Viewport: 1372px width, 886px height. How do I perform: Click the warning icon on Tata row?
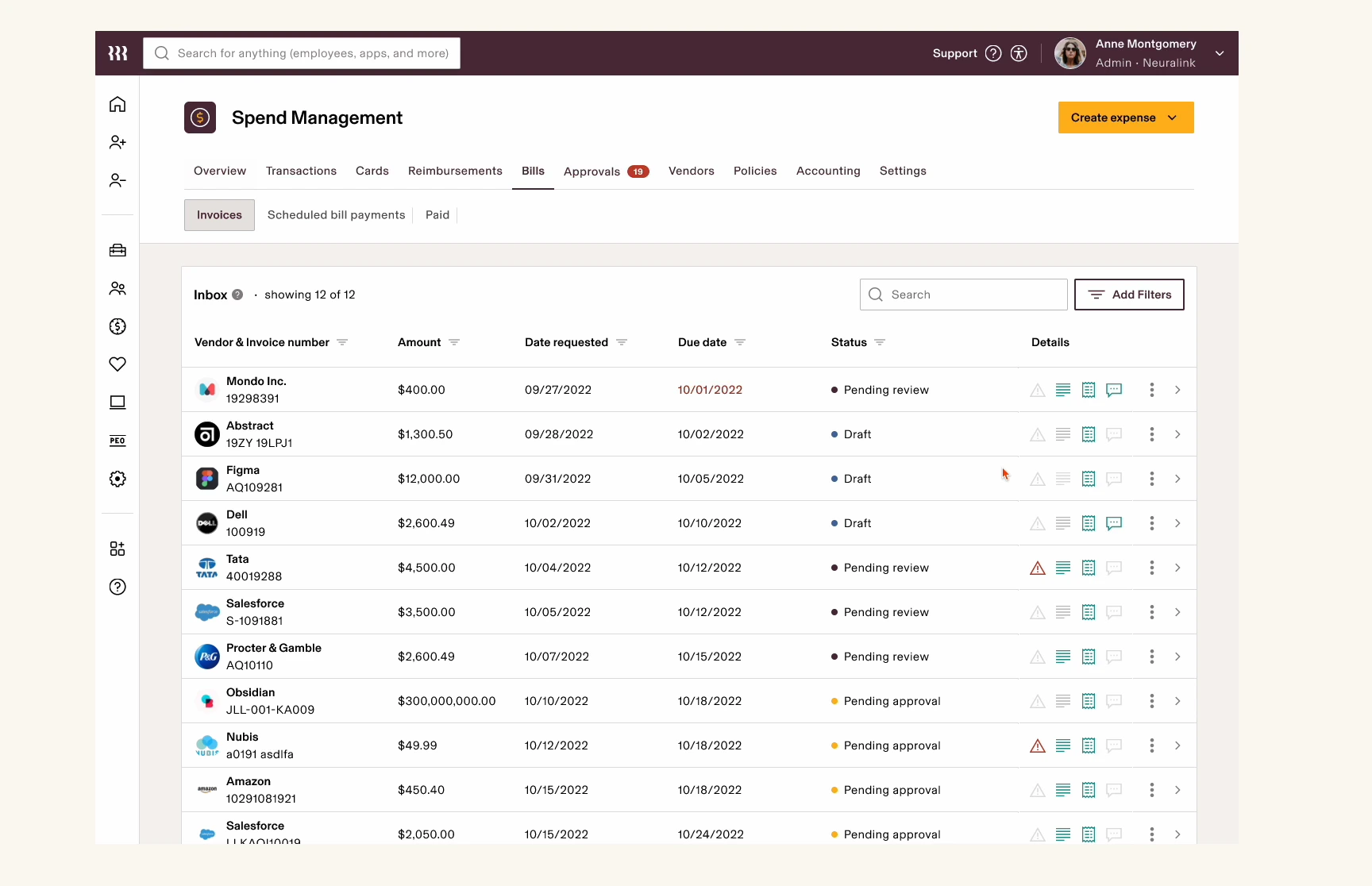pos(1038,568)
